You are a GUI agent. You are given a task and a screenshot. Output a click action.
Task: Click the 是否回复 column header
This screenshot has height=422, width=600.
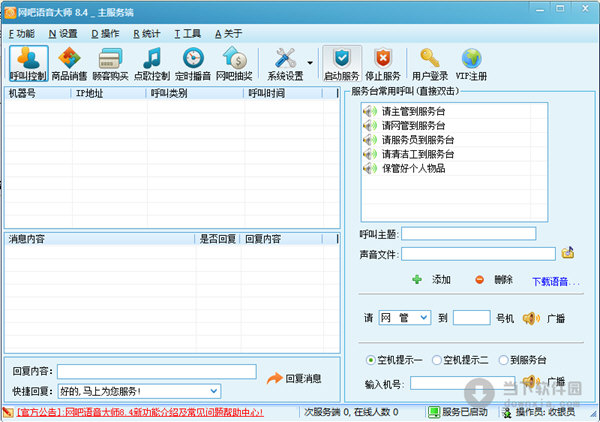click(x=218, y=239)
